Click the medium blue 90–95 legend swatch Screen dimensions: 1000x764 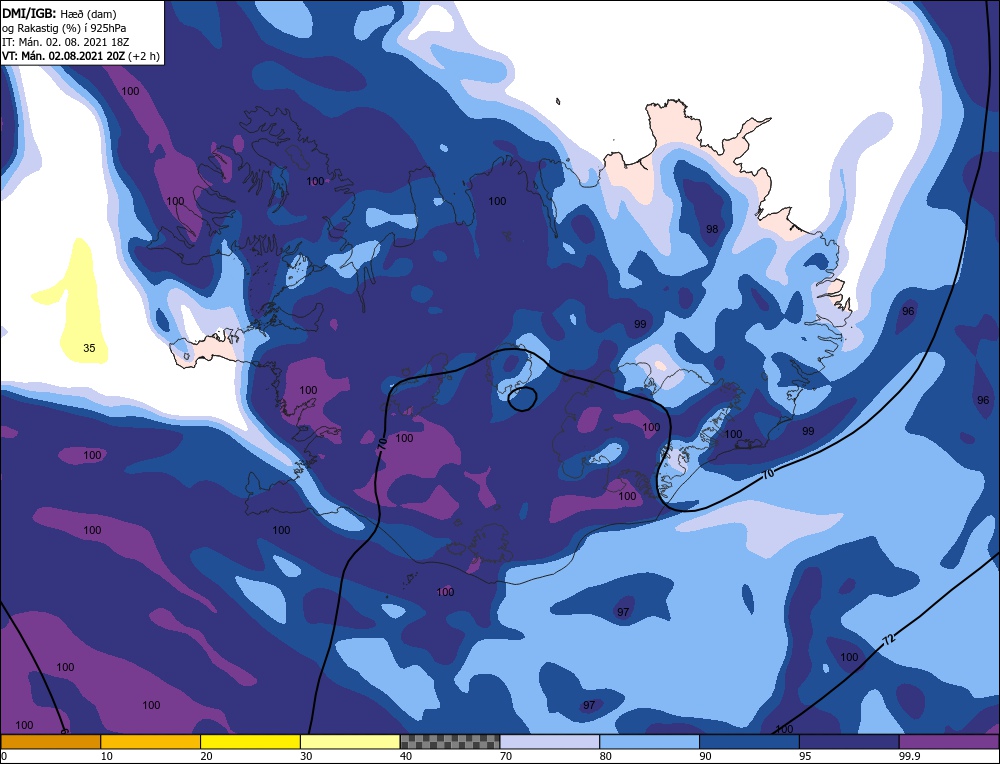(749, 741)
